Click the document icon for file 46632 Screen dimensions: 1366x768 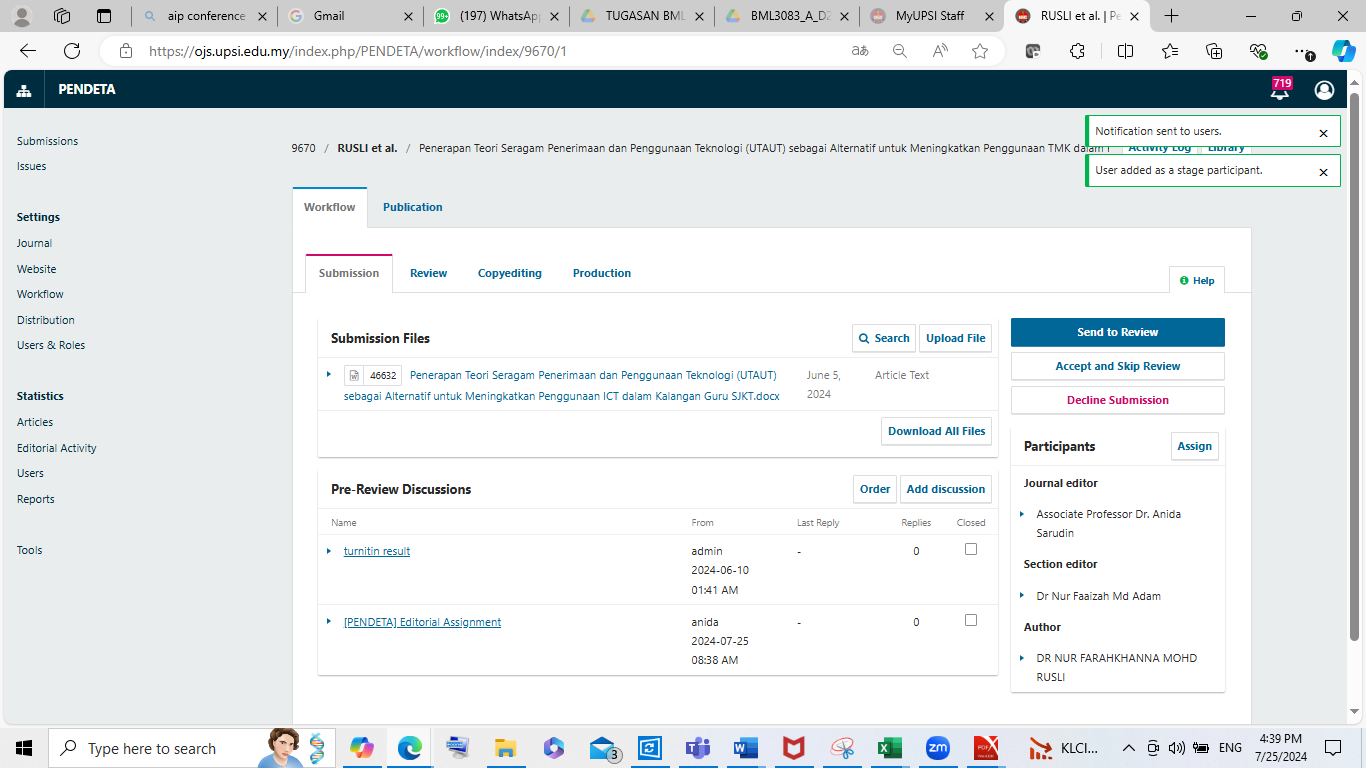click(353, 376)
